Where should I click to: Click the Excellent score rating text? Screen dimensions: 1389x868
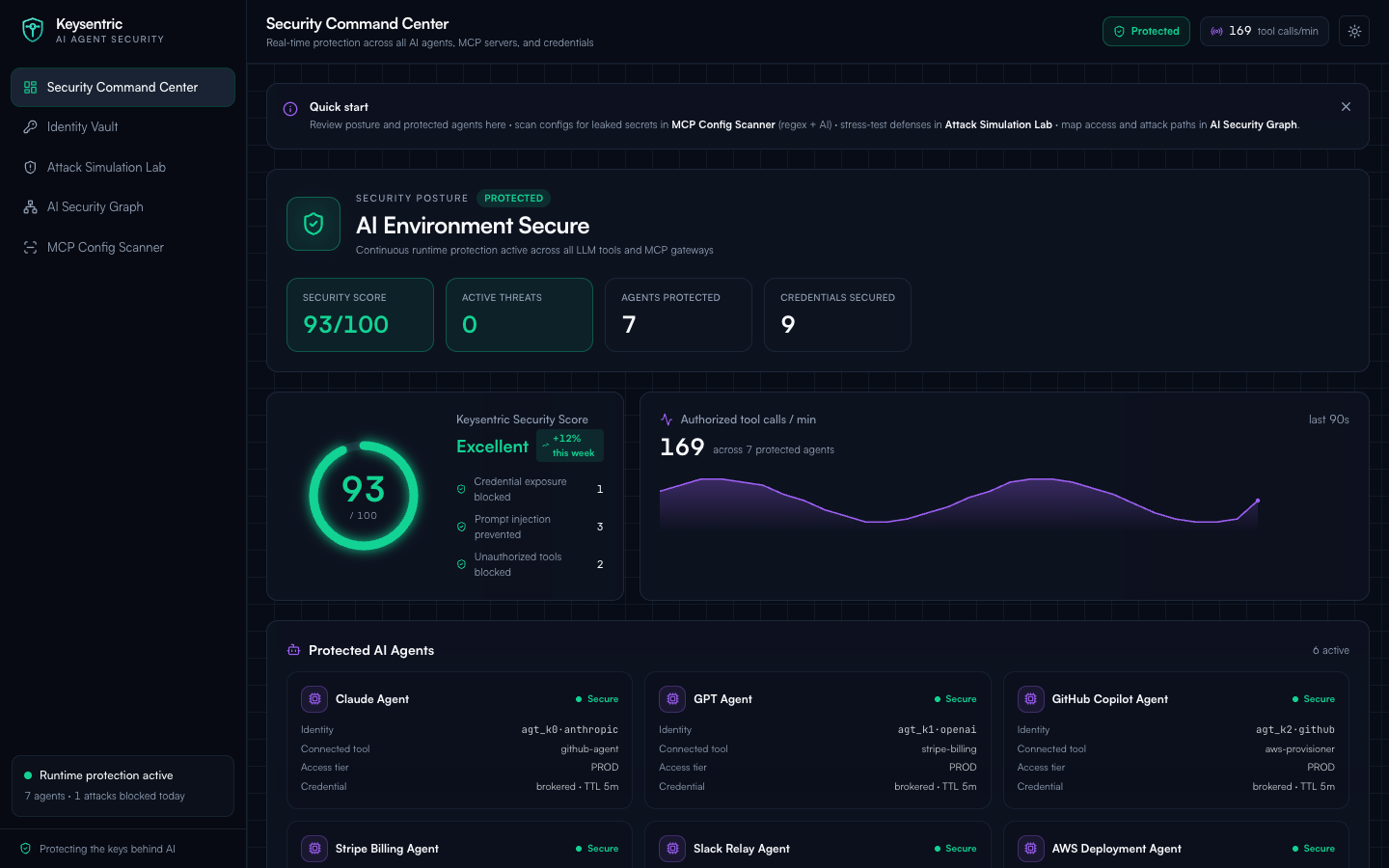tap(492, 447)
